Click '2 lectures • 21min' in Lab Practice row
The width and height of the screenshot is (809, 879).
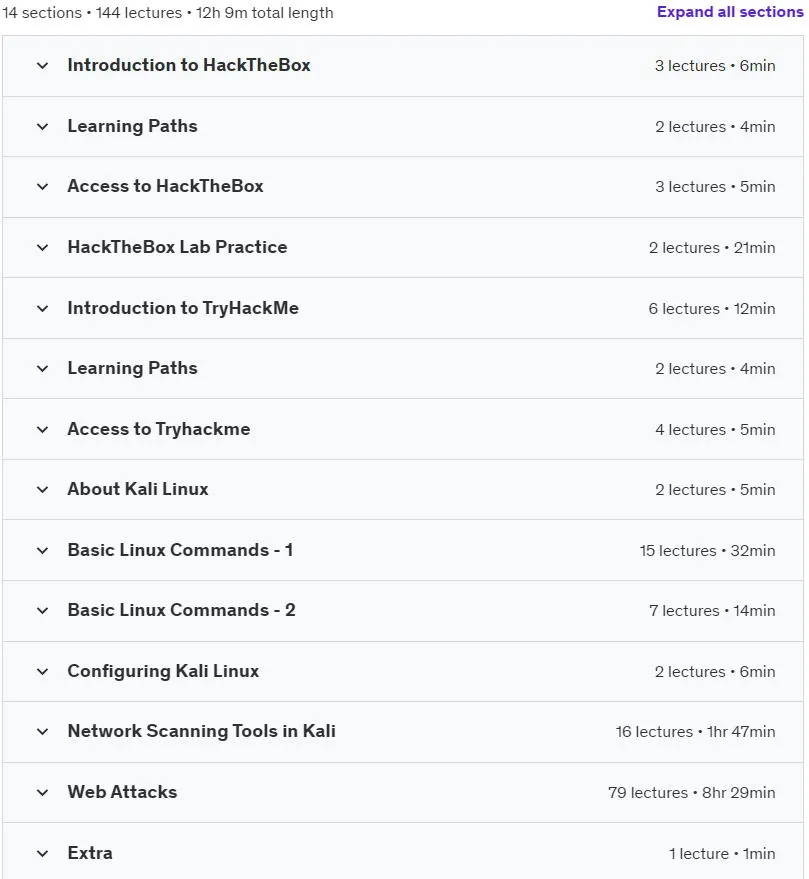coord(711,247)
